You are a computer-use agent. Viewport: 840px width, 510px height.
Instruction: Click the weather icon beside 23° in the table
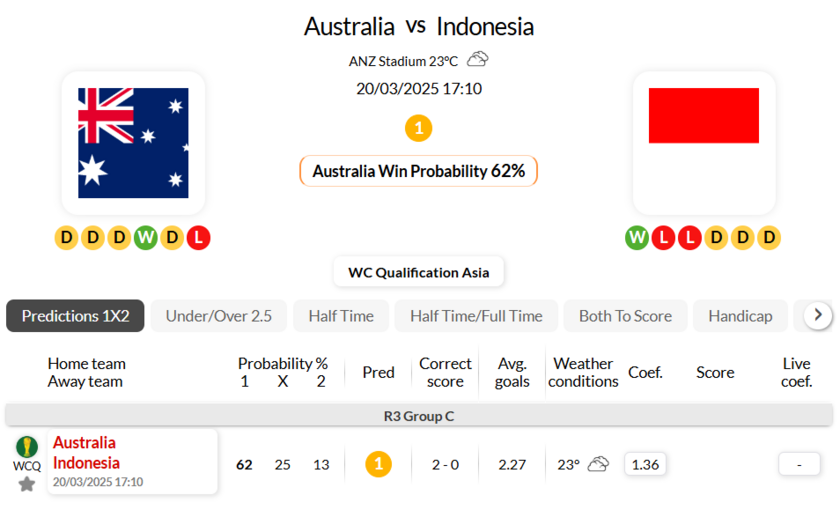click(598, 464)
